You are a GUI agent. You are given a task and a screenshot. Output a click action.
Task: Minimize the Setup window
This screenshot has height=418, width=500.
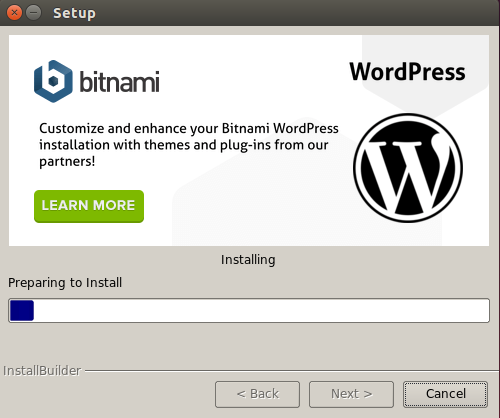click(x=34, y=13)
